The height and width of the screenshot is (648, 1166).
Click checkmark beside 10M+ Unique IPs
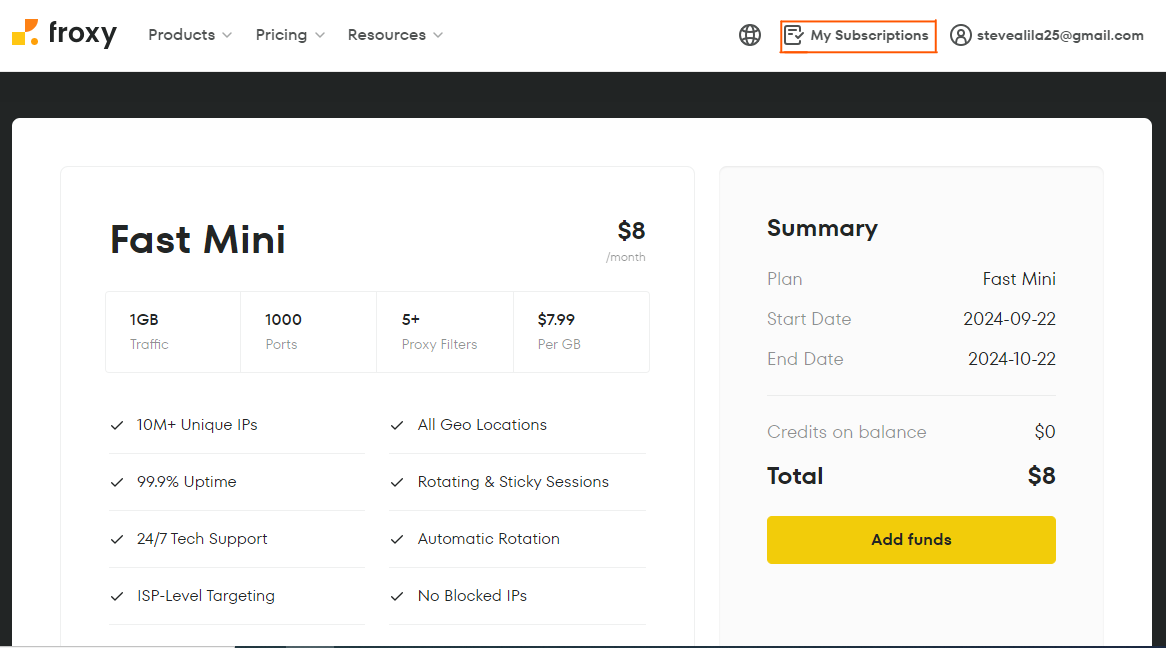(x=117, y=425)
